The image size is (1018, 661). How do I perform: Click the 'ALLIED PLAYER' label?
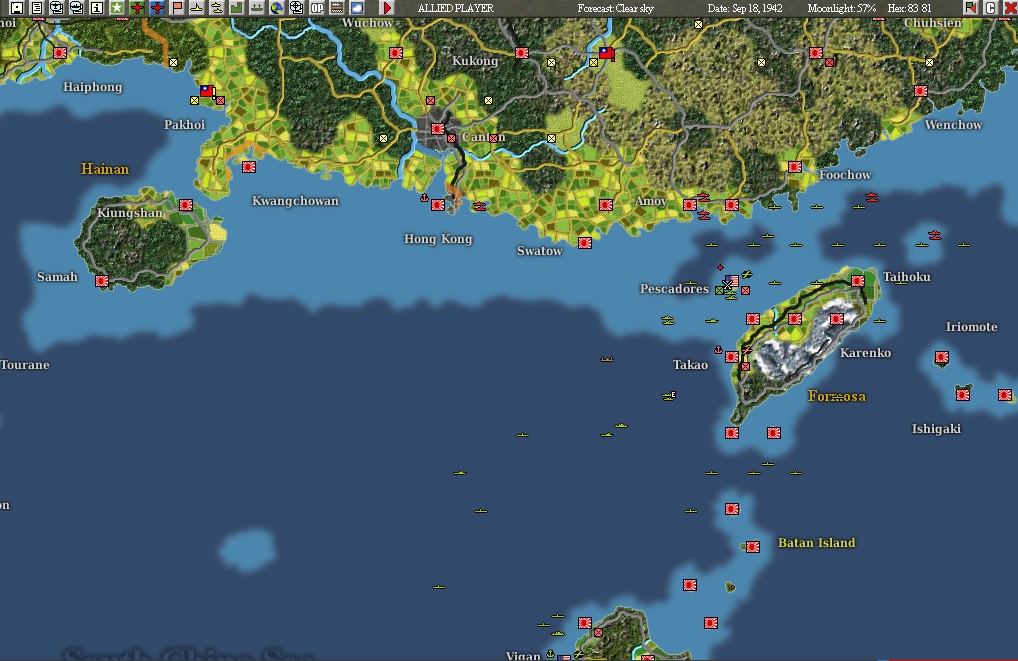pos(456,8)
